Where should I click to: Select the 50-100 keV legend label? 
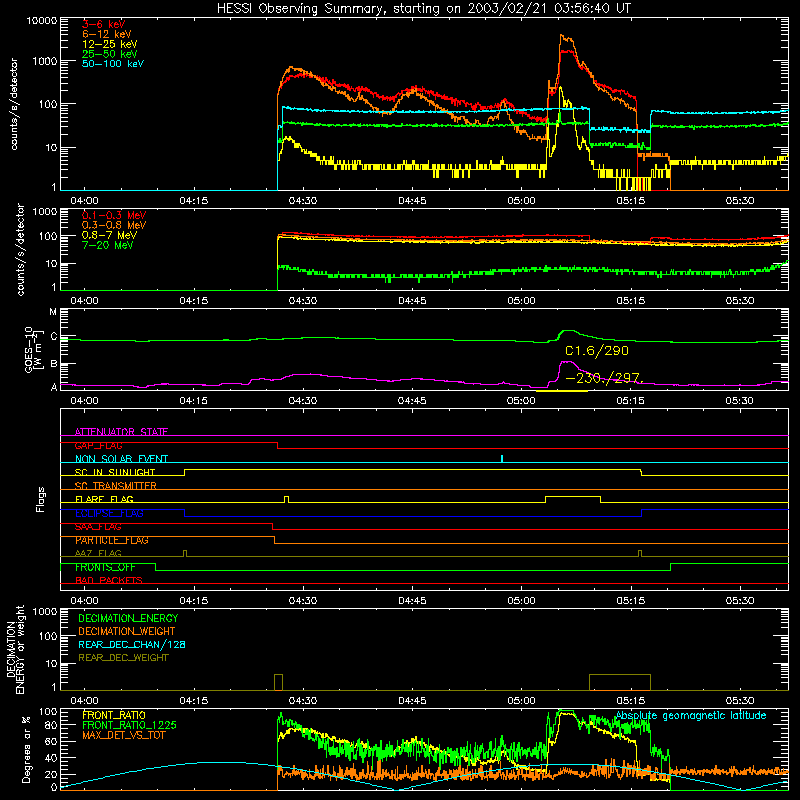coord(113,64)
